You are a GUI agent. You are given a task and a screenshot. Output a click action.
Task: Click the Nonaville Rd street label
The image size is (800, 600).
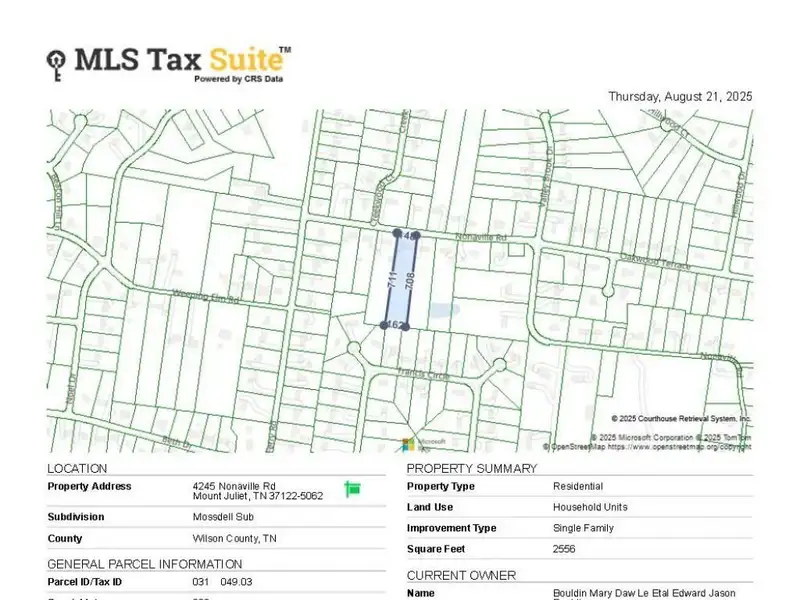[x=482, y=238]
